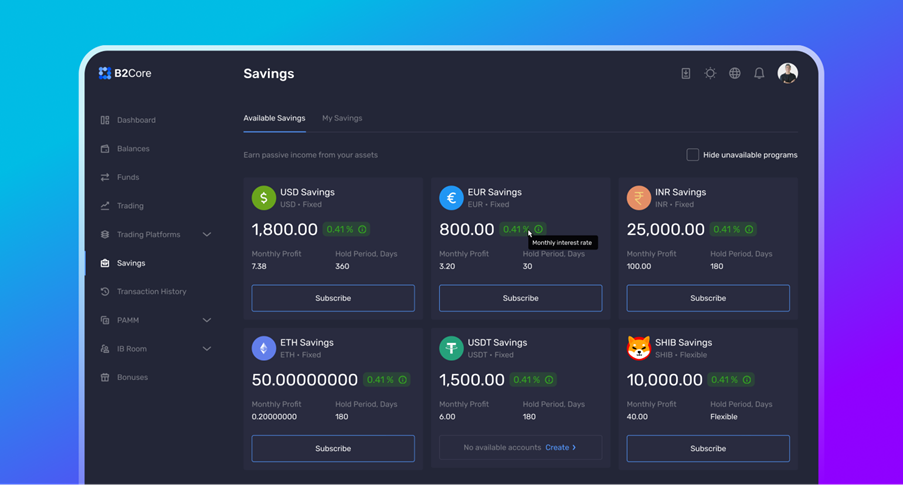903x485 pixels.
Task: Switch to the My Savings tab
Action: (342, 118)
